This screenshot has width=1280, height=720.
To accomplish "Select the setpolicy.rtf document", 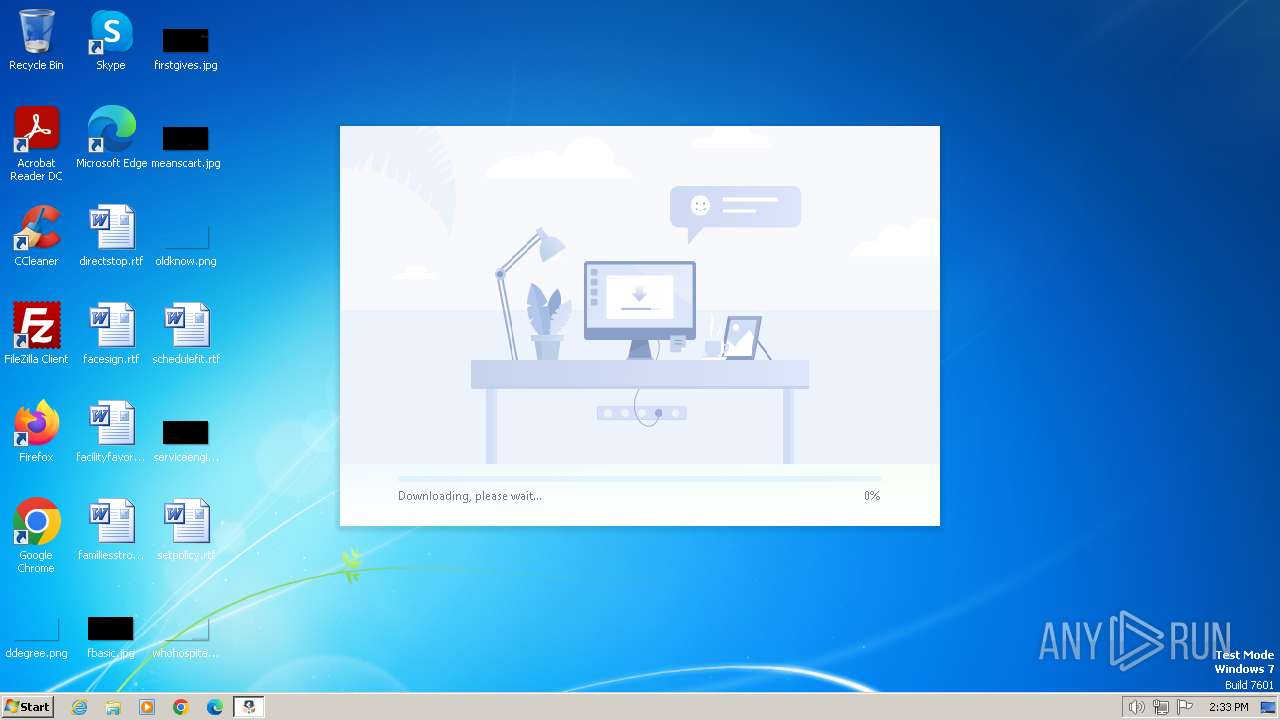I will click(186, 530).
